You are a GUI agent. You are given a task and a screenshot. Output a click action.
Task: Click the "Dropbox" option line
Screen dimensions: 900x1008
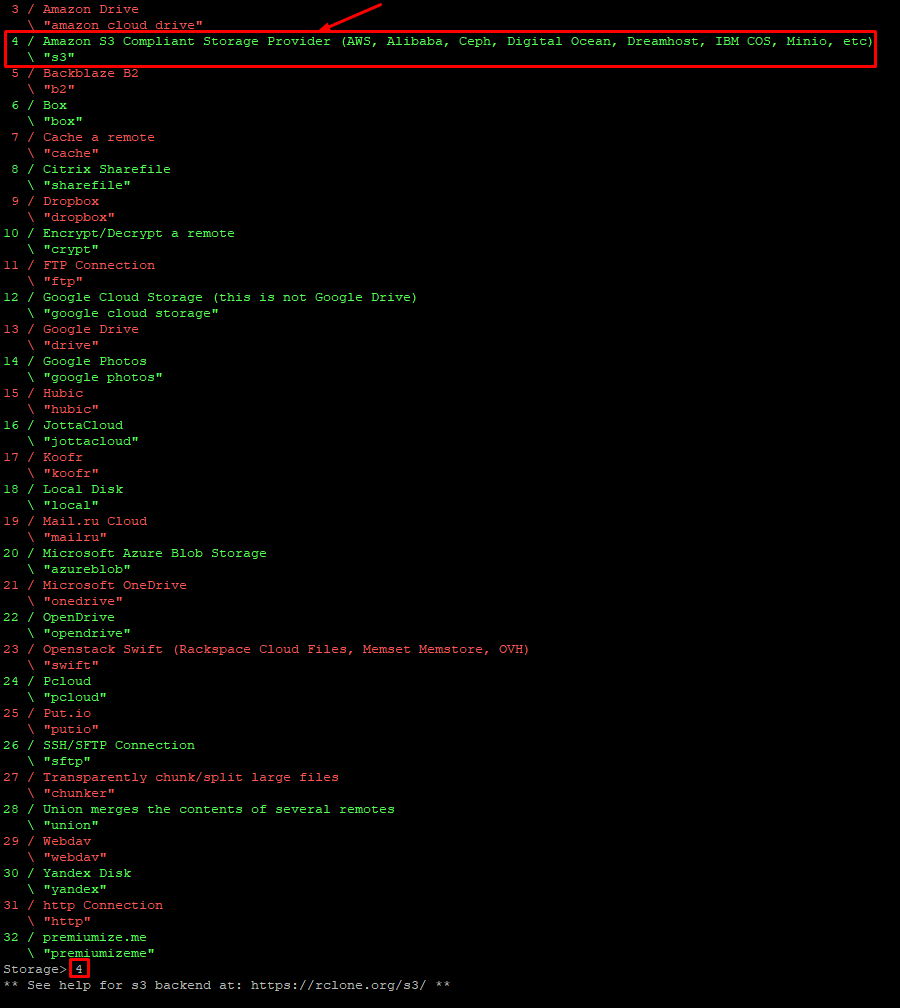click(71, 201)
